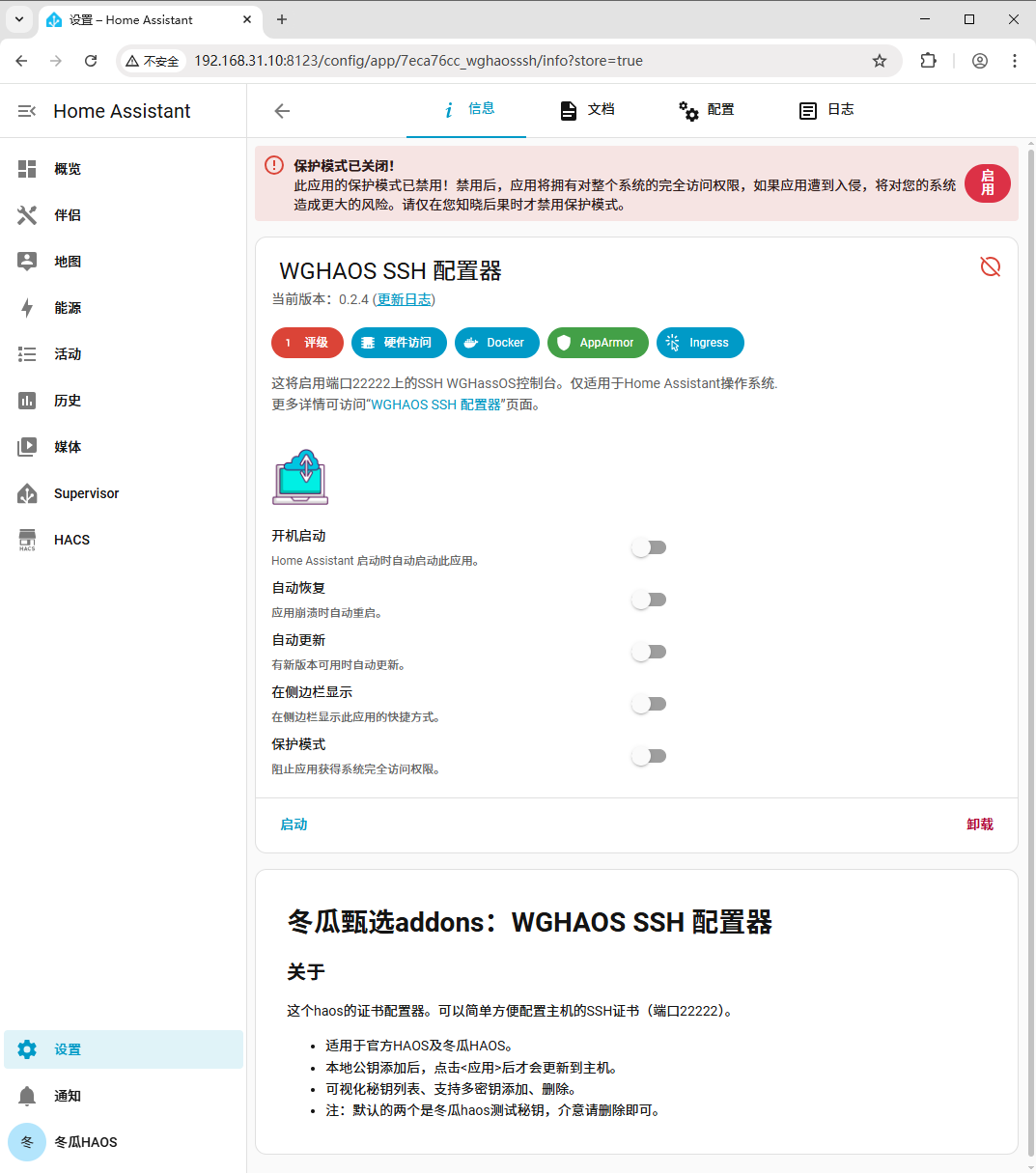Click the add-on laptop cloud logo

(300, 477)
